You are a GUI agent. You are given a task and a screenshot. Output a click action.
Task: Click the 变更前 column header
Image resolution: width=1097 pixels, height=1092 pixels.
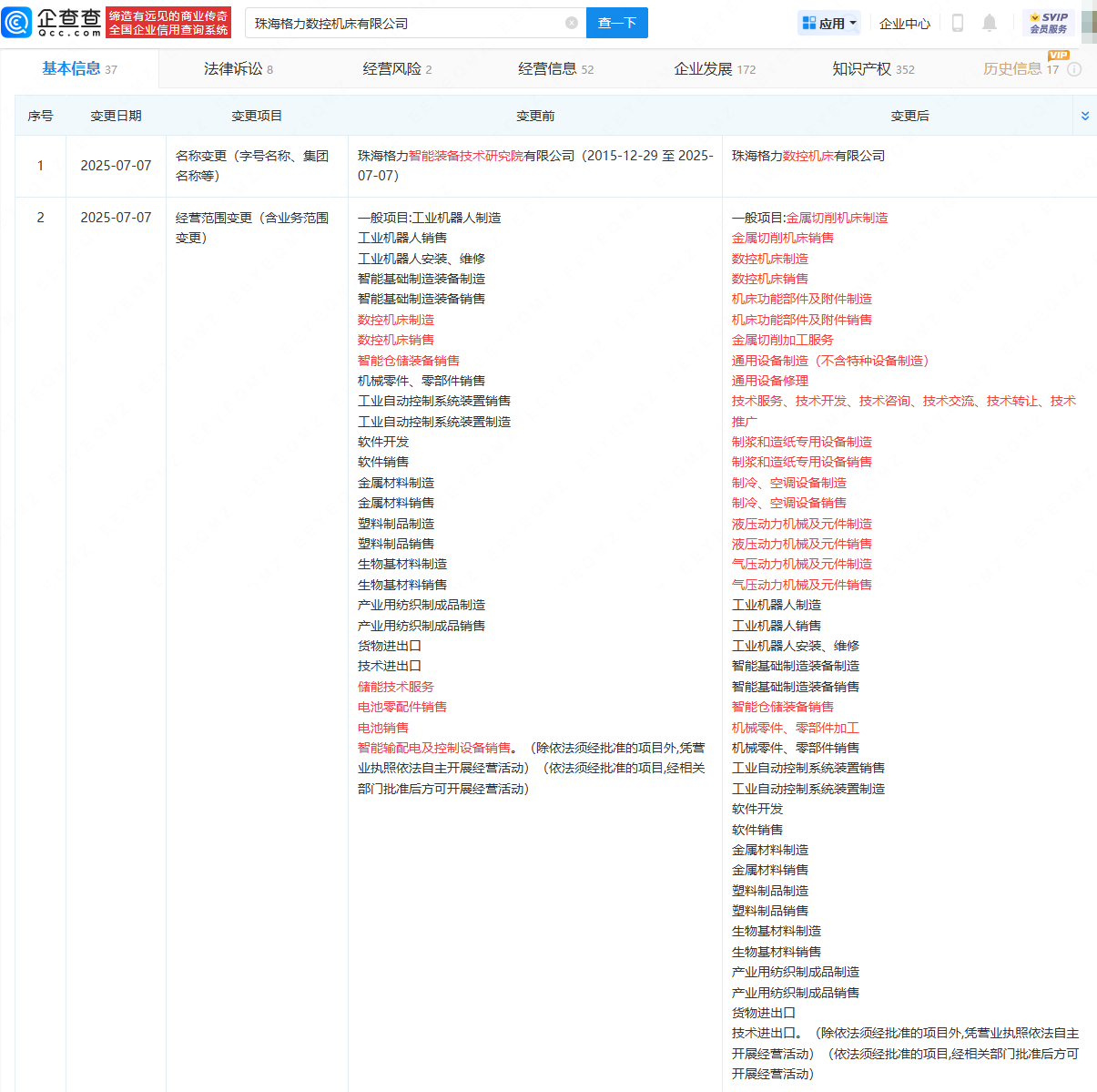[535, 116]
